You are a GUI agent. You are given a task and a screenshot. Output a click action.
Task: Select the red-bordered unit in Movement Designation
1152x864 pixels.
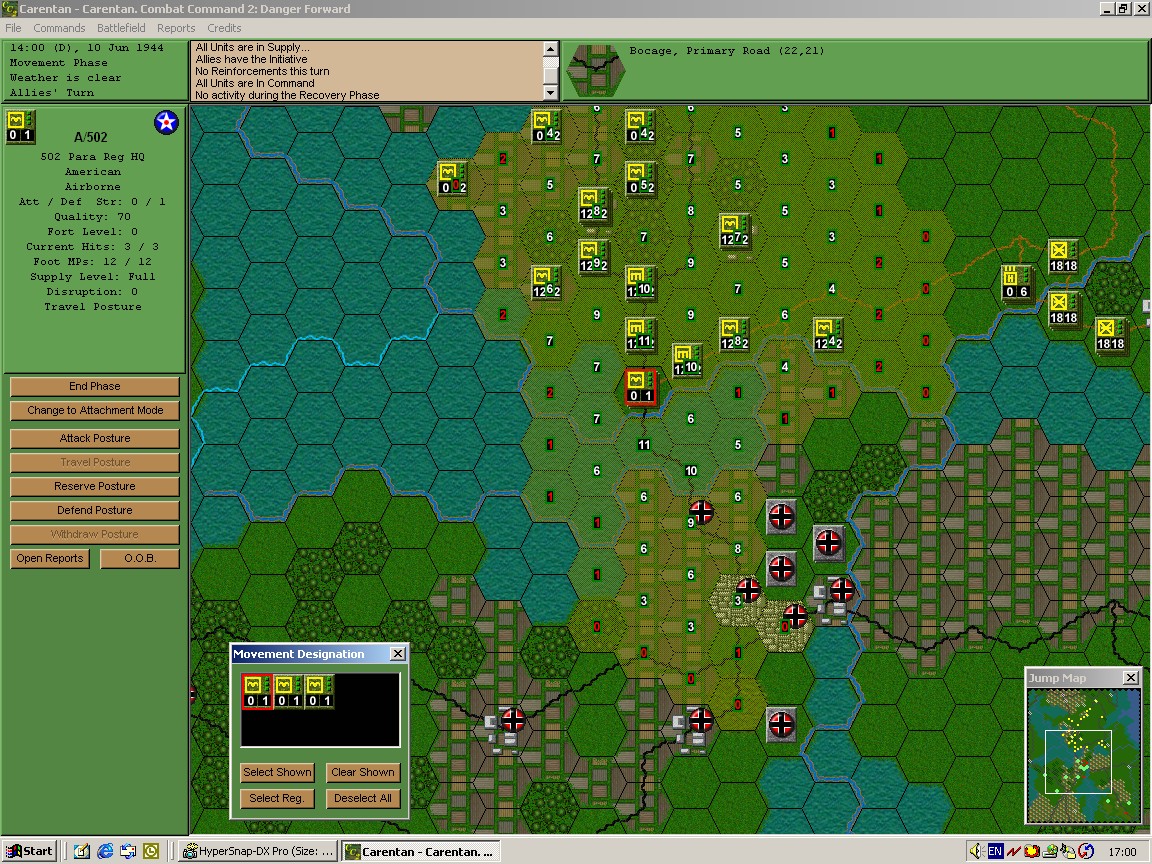pos(257,692)
